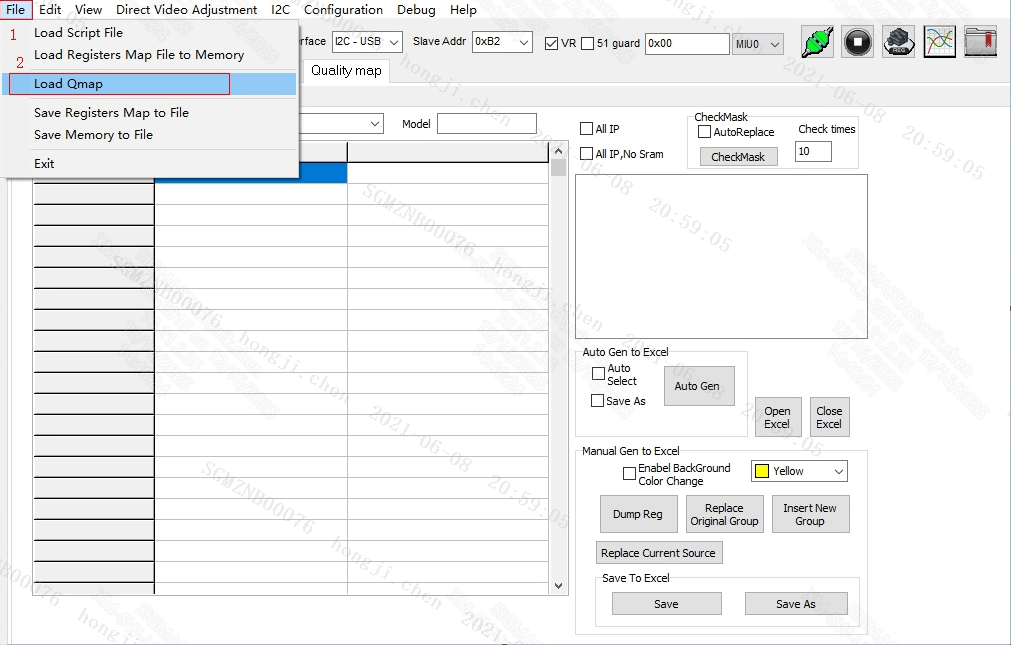Viewport: 1011px width, 645px height.
Task: Click the Check times value field
Action: (x=813, y=152)
